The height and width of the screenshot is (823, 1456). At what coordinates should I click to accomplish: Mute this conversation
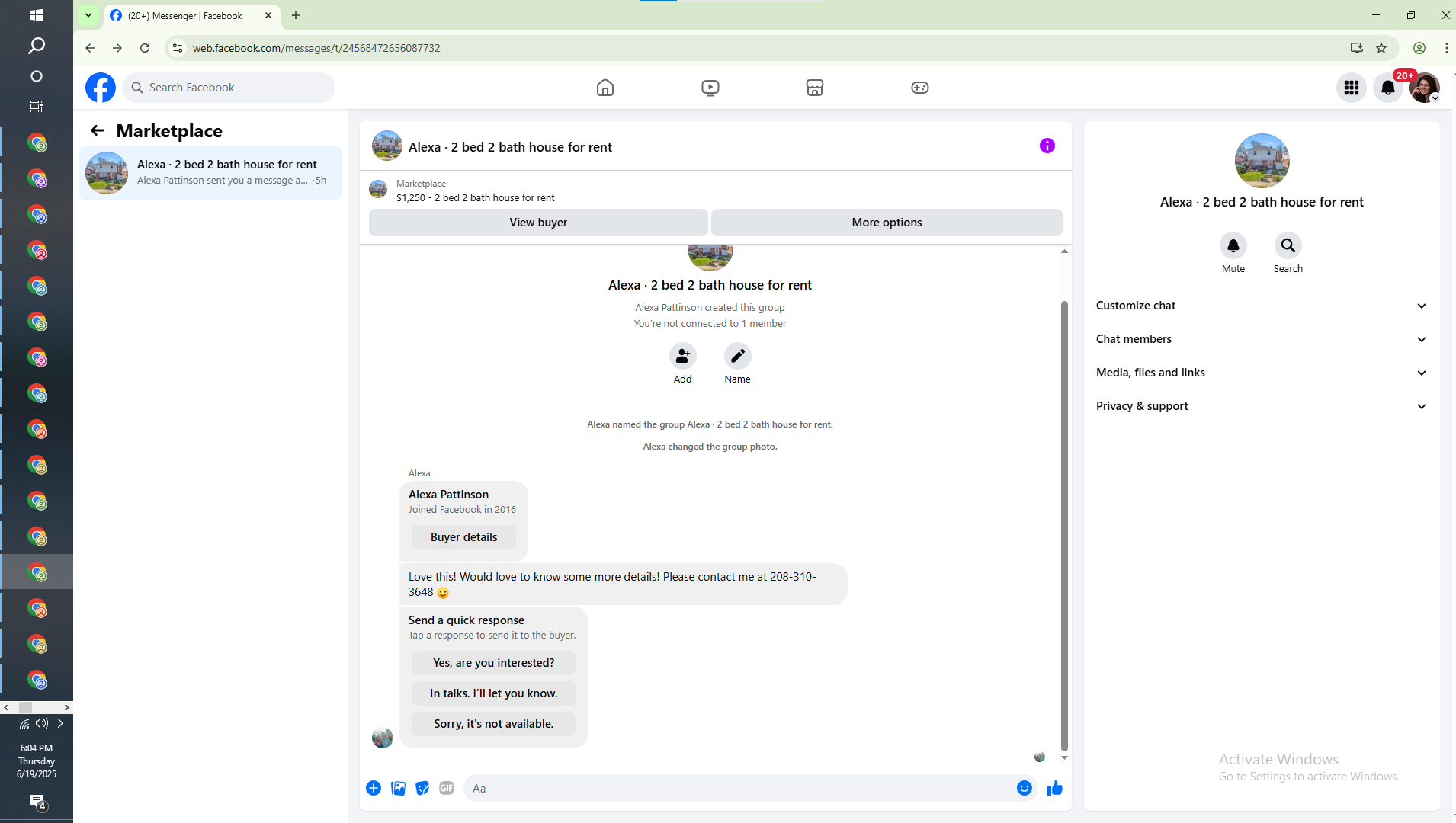pyautogui.click(x=1233, y=245)
